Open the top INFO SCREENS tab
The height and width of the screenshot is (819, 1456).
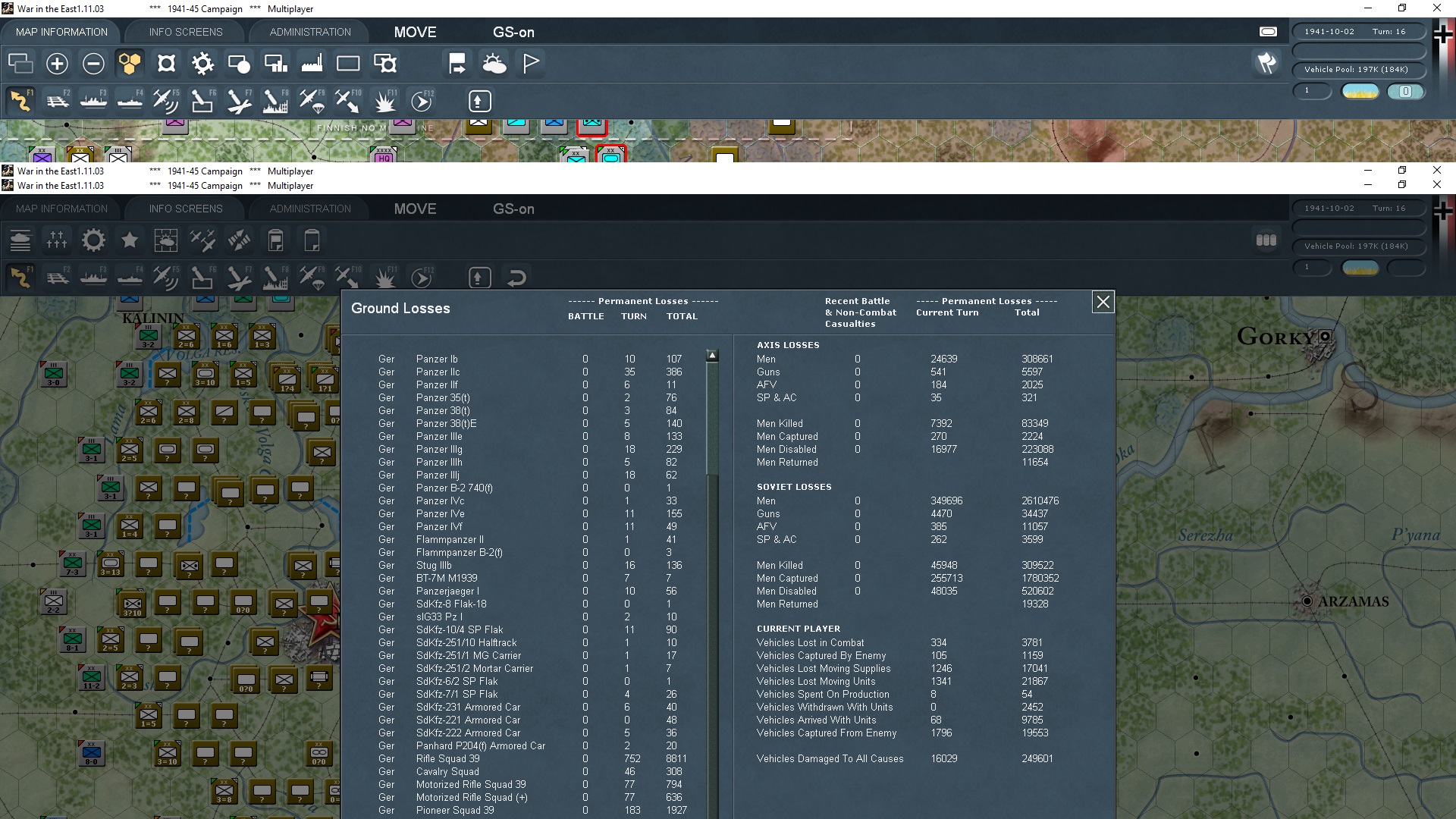tap(186, 32)
